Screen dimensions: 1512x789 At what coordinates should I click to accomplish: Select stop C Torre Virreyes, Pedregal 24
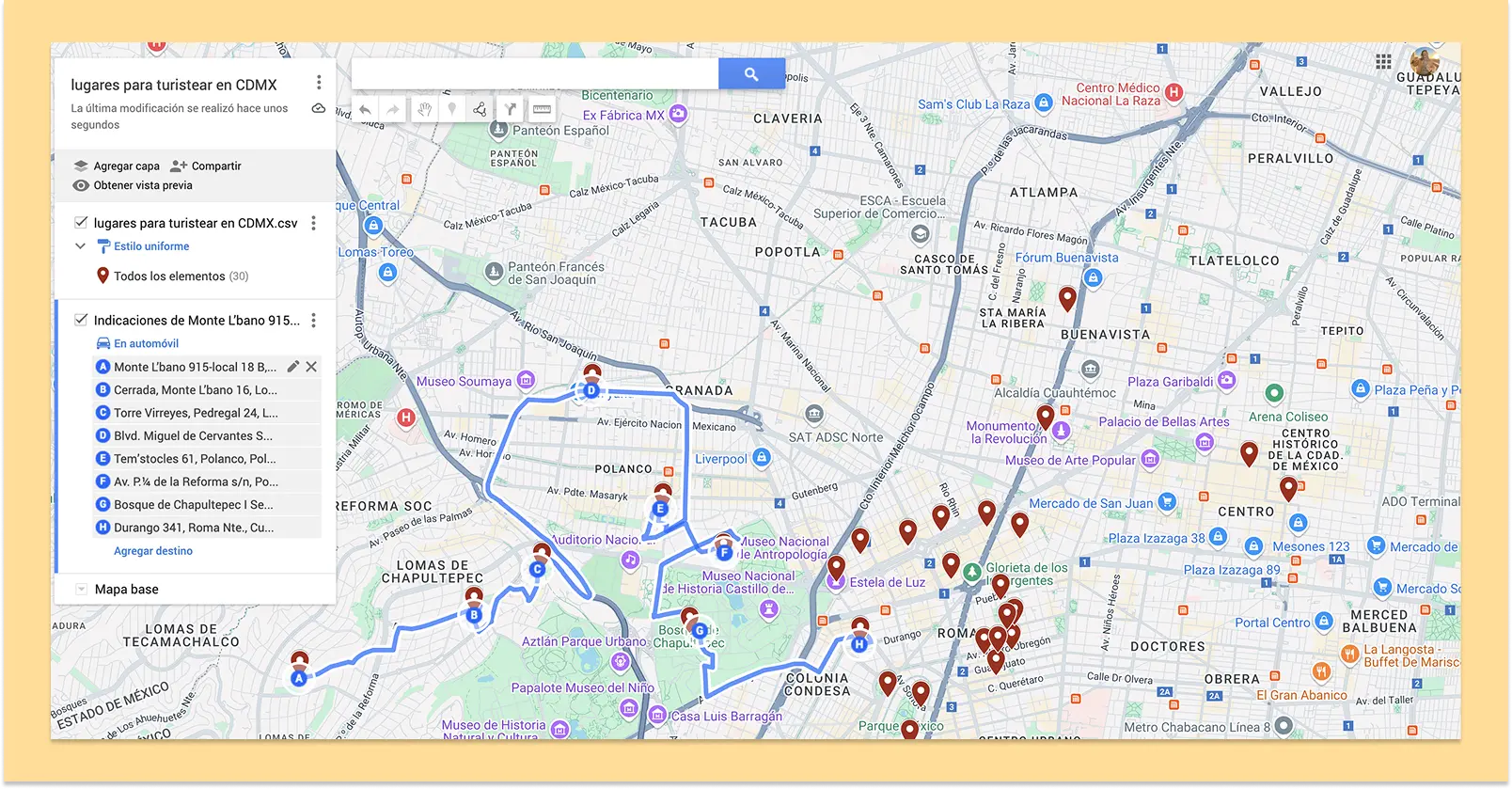[208, 413]
